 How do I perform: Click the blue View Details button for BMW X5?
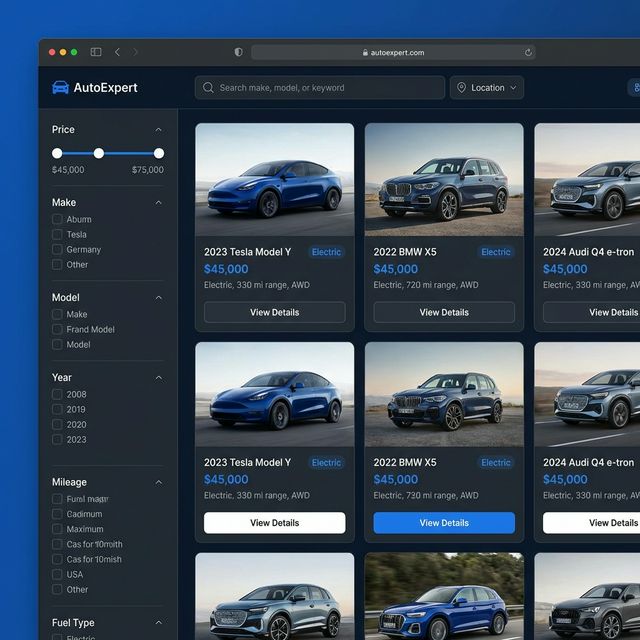tap(444, 523)
